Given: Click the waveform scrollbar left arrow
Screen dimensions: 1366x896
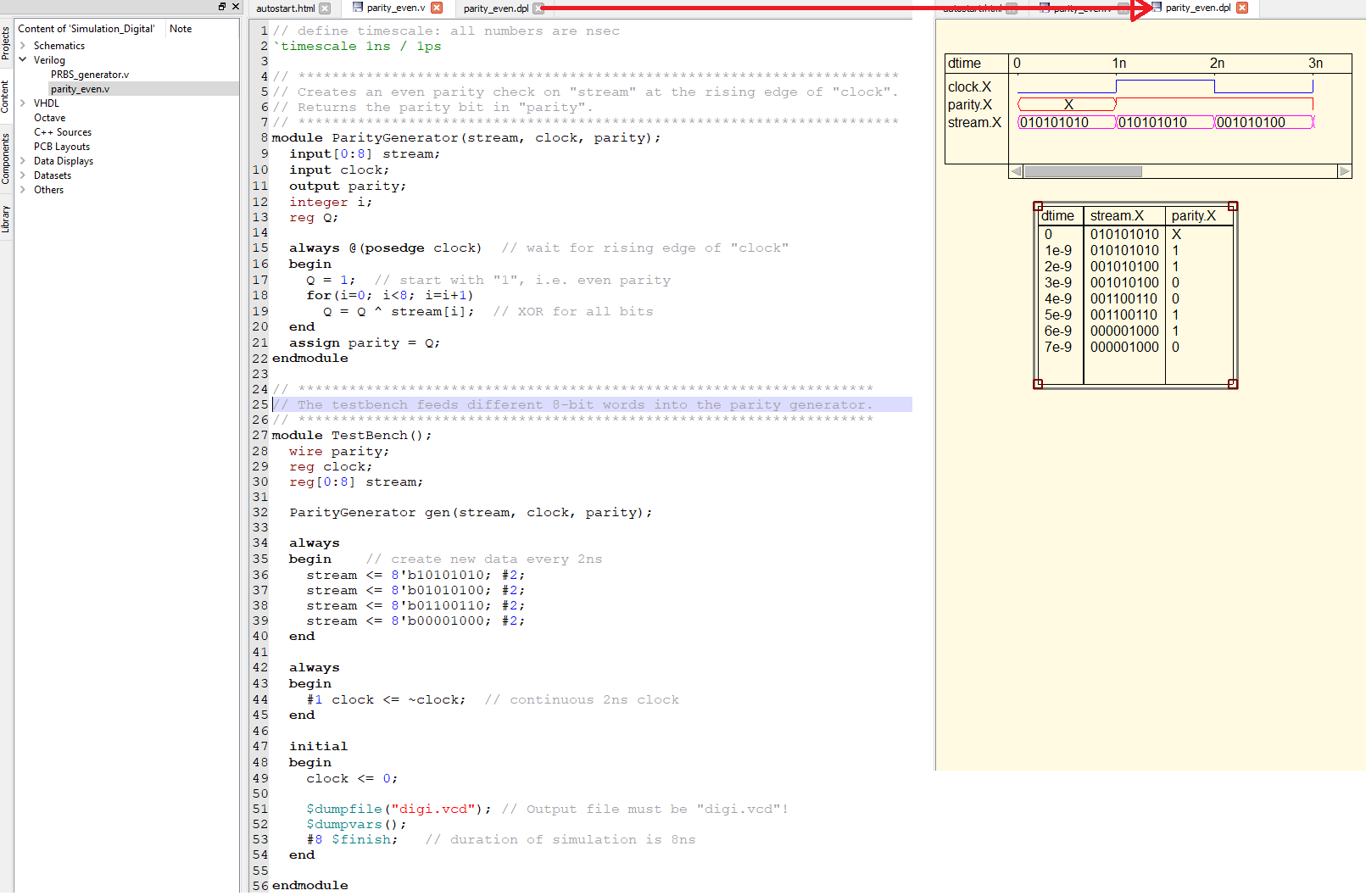Looking at the screenshot, I should pos(1016,171).
